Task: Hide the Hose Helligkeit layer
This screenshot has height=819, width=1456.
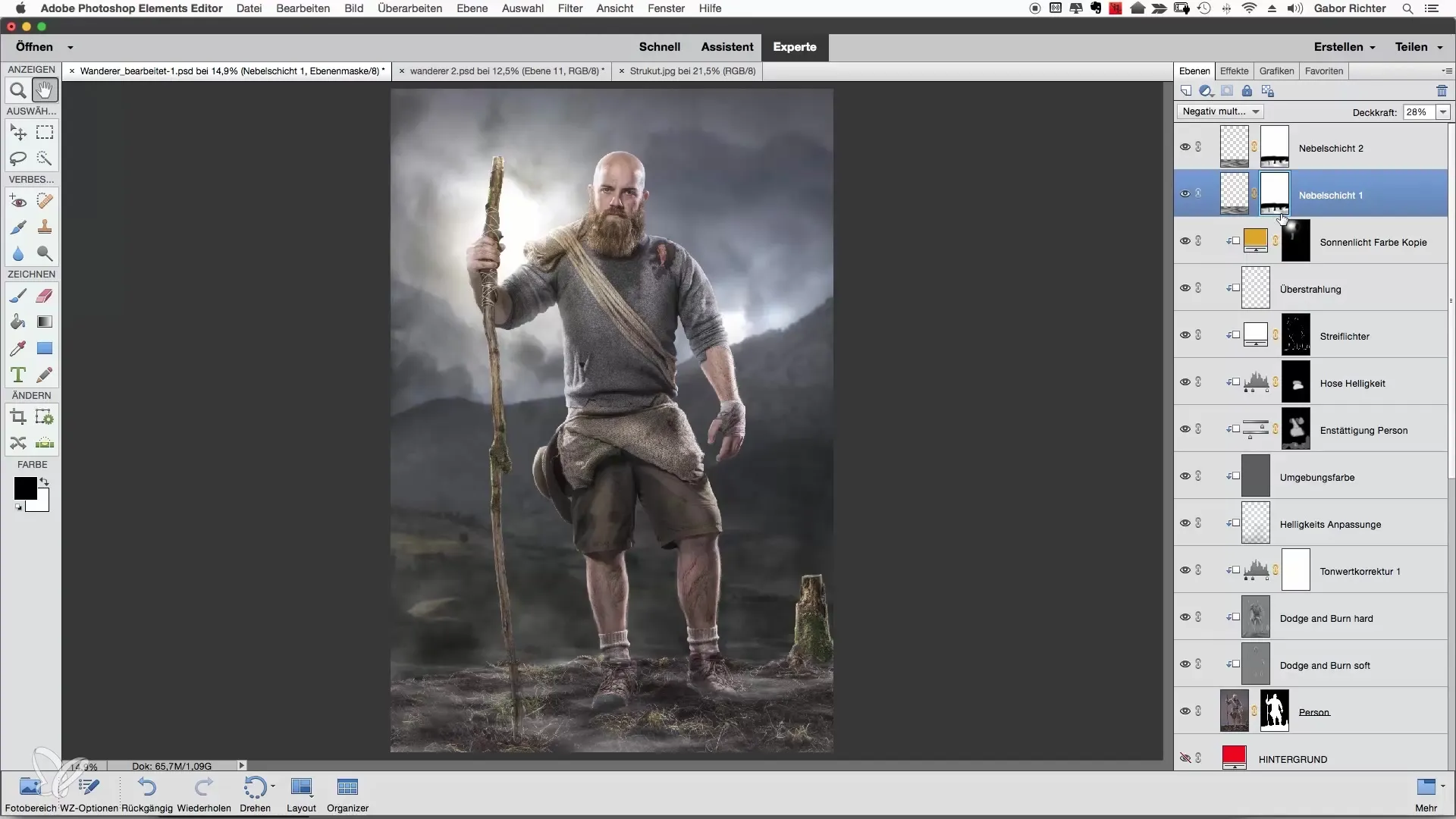Action: click(1185, 382)
